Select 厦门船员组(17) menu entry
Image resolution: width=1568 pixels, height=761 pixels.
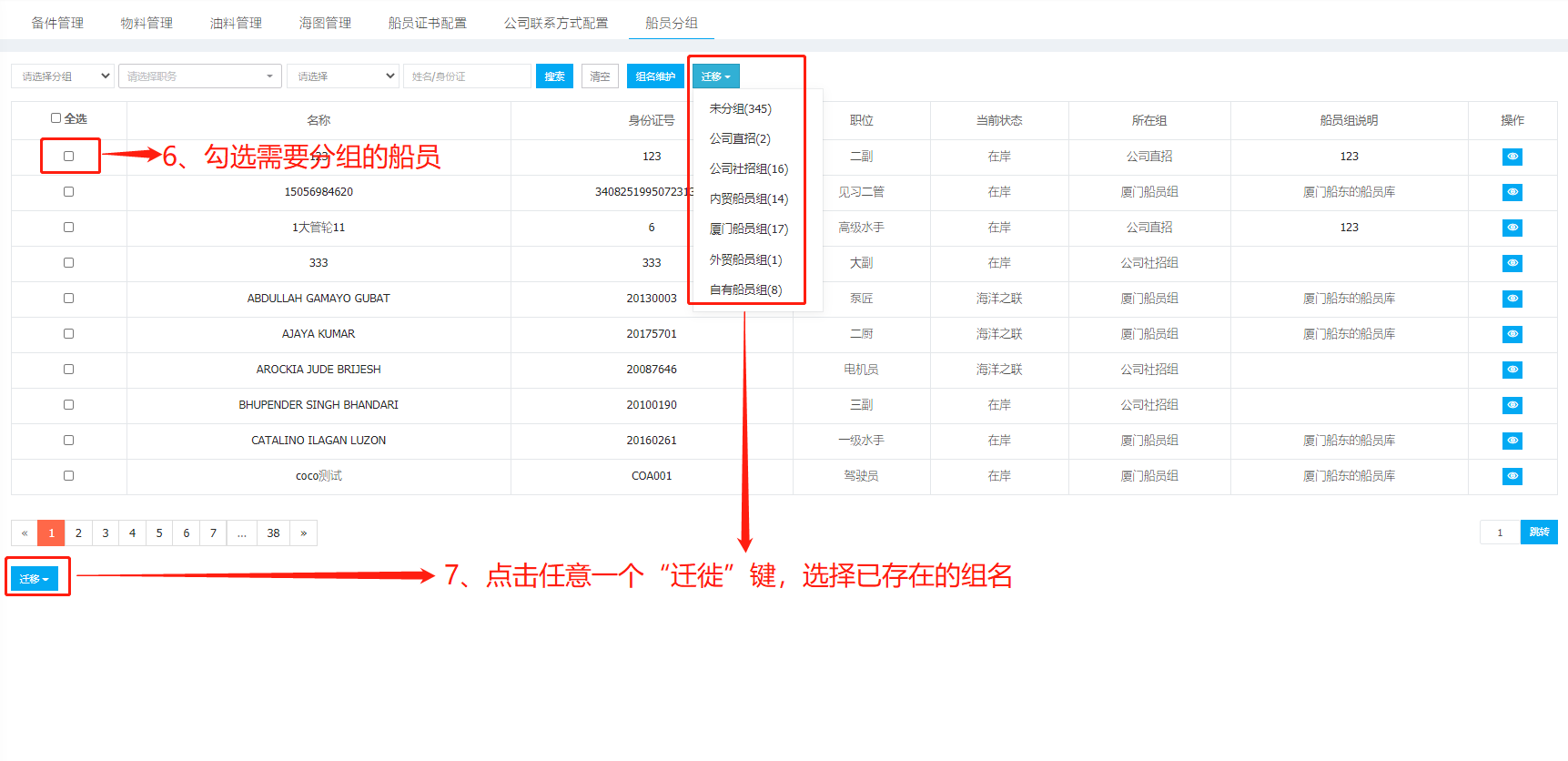pyautogui.click(x=749, y=228)
